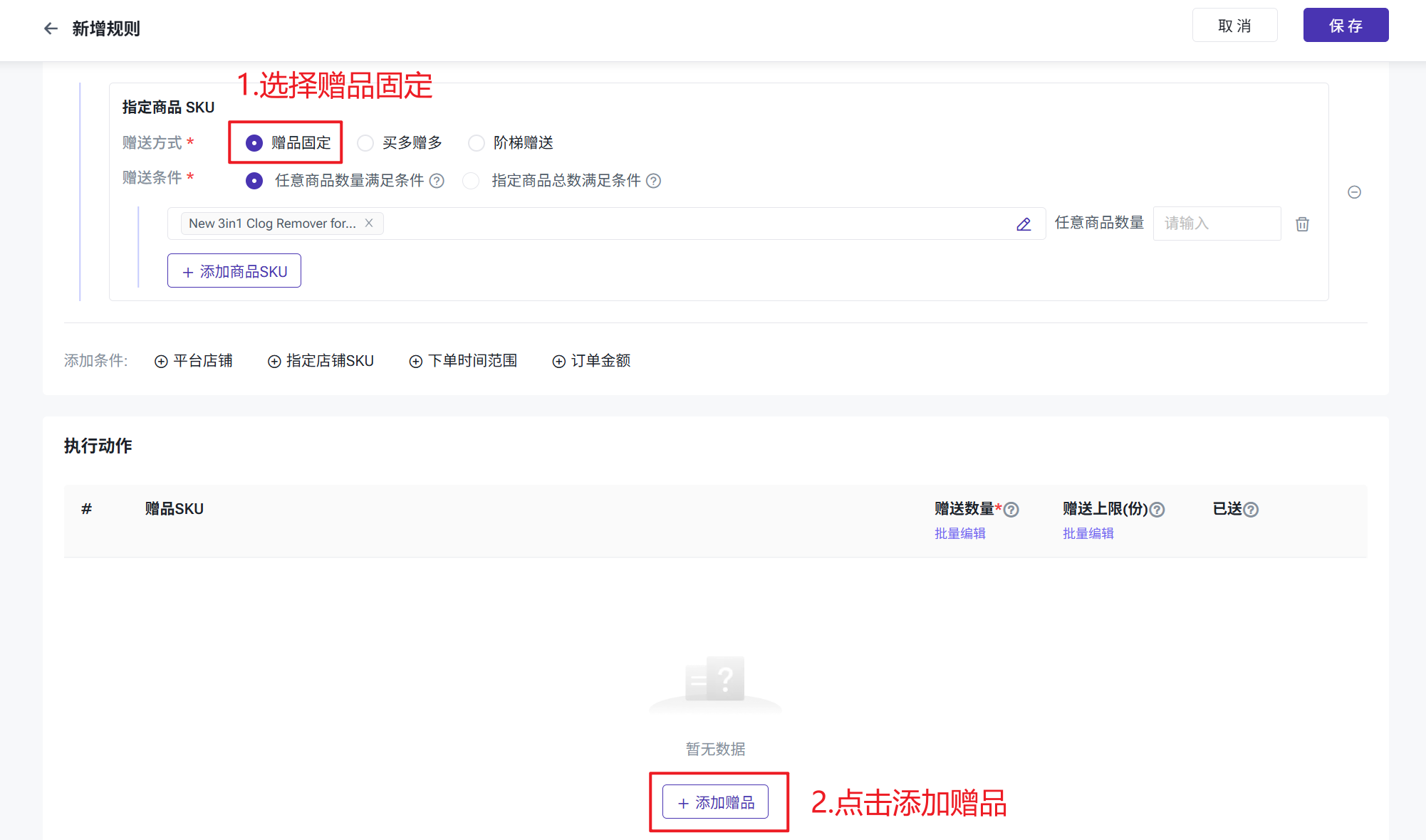Screen dimensions: 1426x840
Task: Click help icon beside 已送 header
Action: [1251, 510]
